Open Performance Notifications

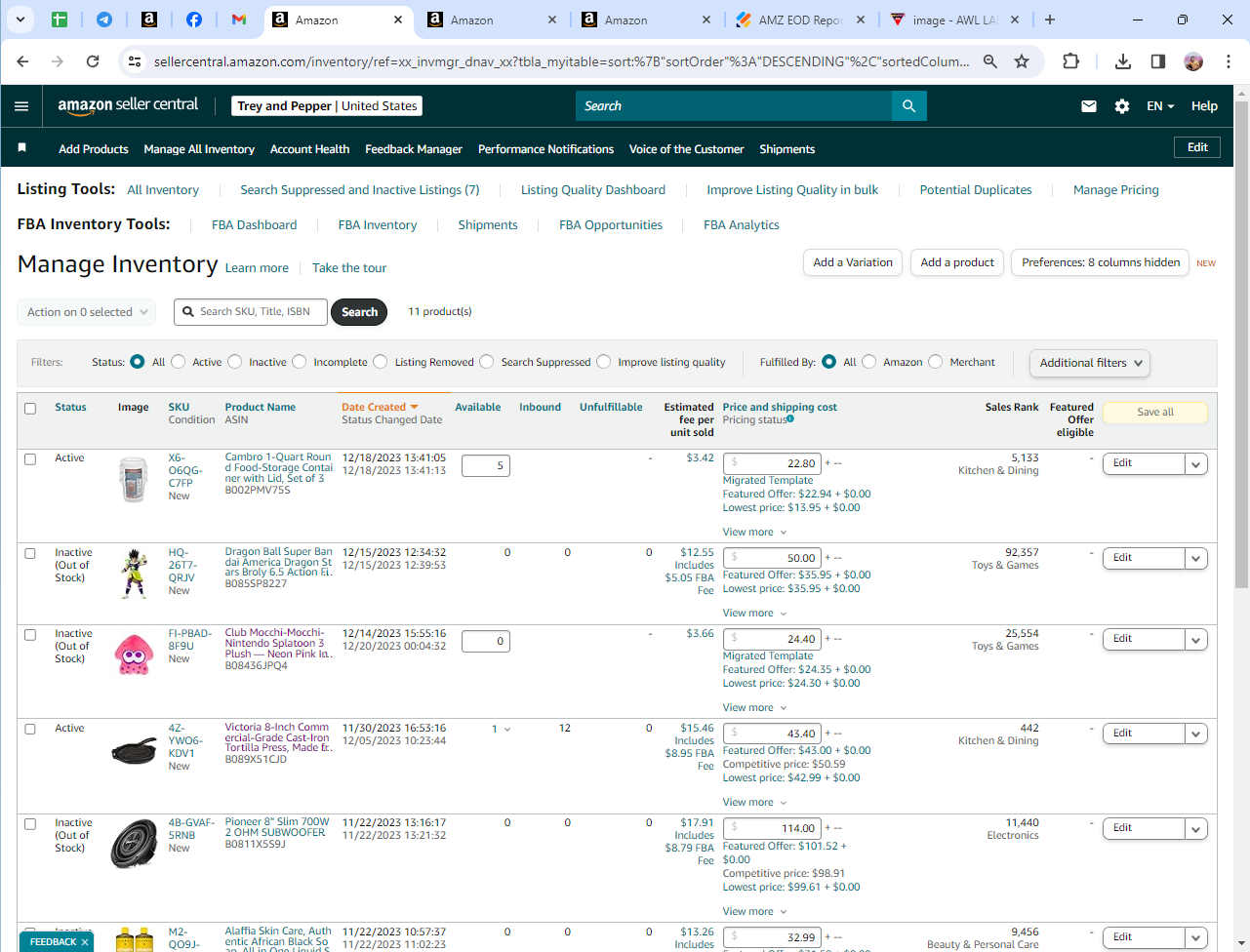[x=545, y=149]
